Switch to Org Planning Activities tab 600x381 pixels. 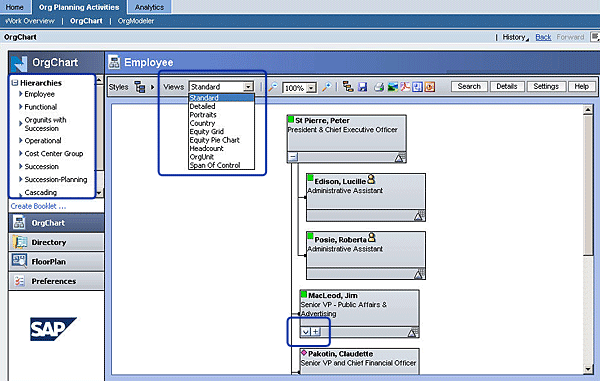point(79,7)
